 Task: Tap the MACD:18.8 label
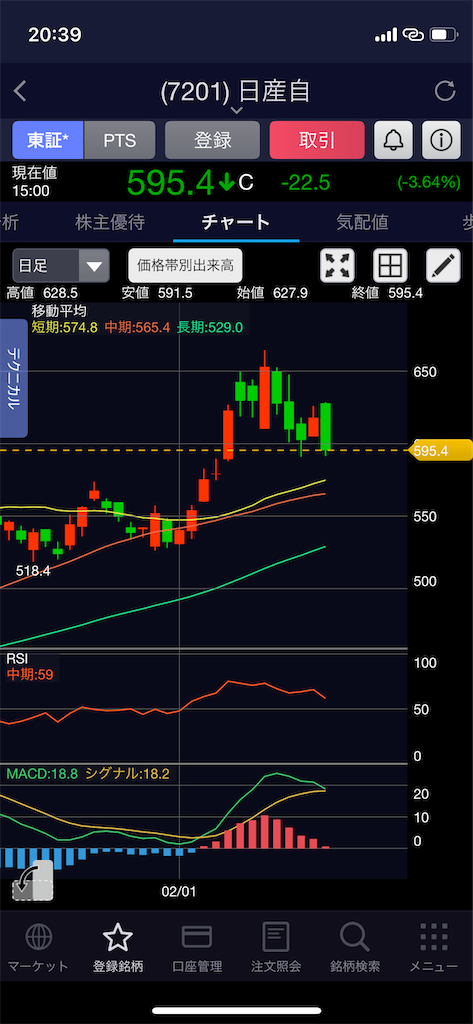(x=42, y=775)
